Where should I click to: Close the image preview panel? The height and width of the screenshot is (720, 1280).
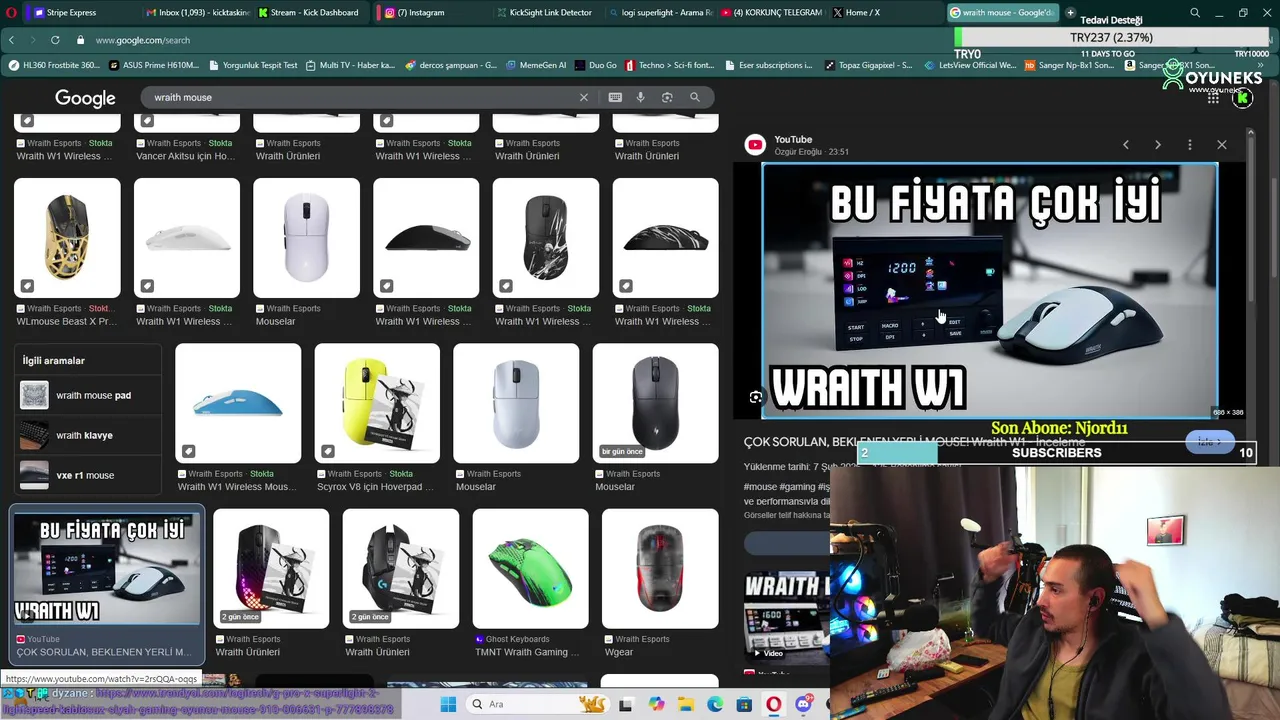click(1222, 145)
